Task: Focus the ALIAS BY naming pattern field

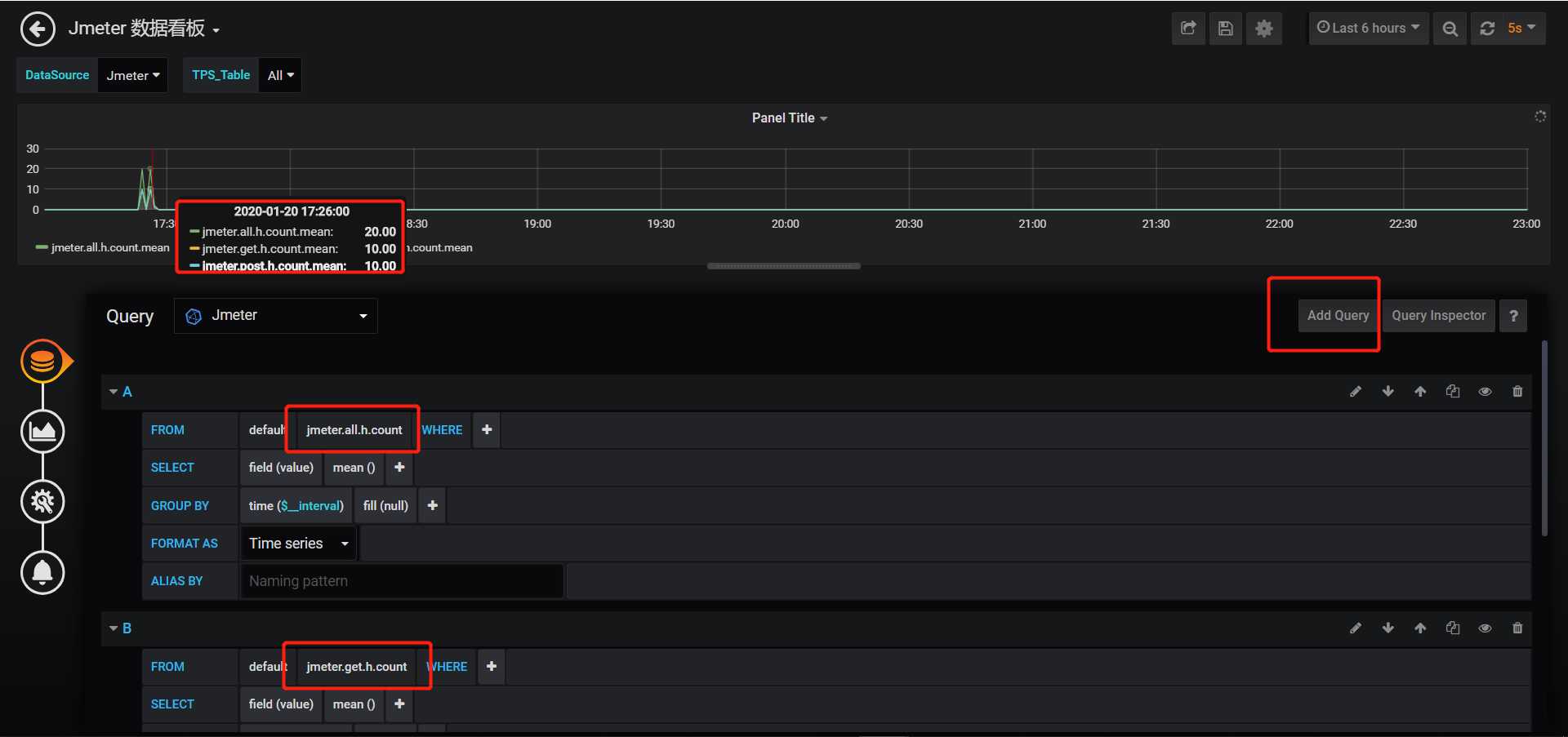Action: click(x=402, y=581)
